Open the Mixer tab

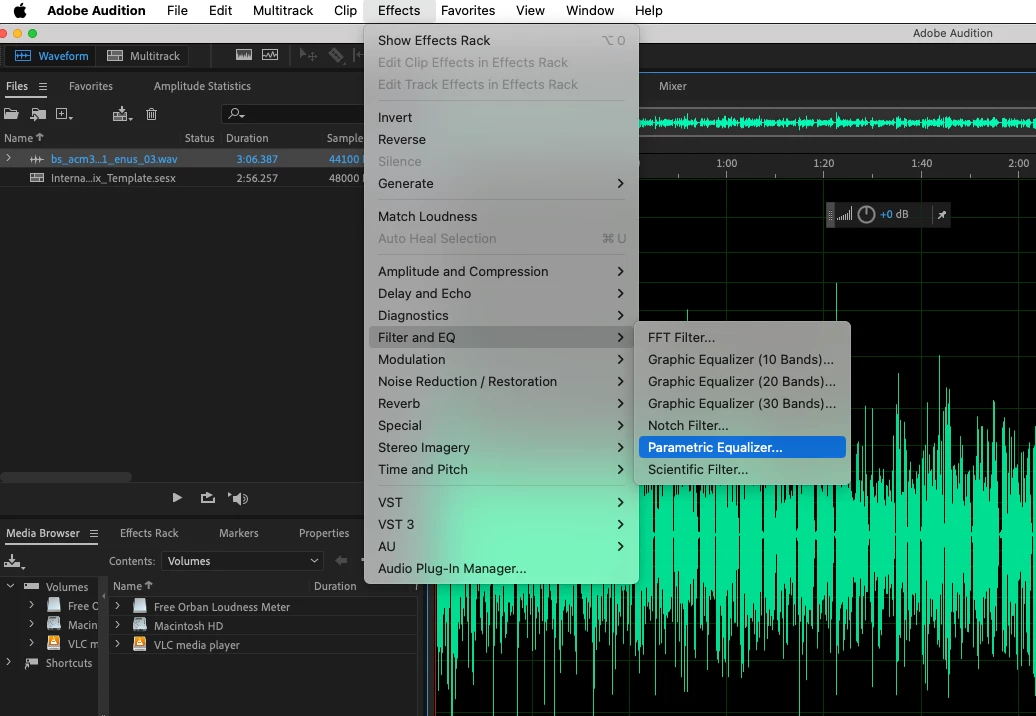point(673,86)
